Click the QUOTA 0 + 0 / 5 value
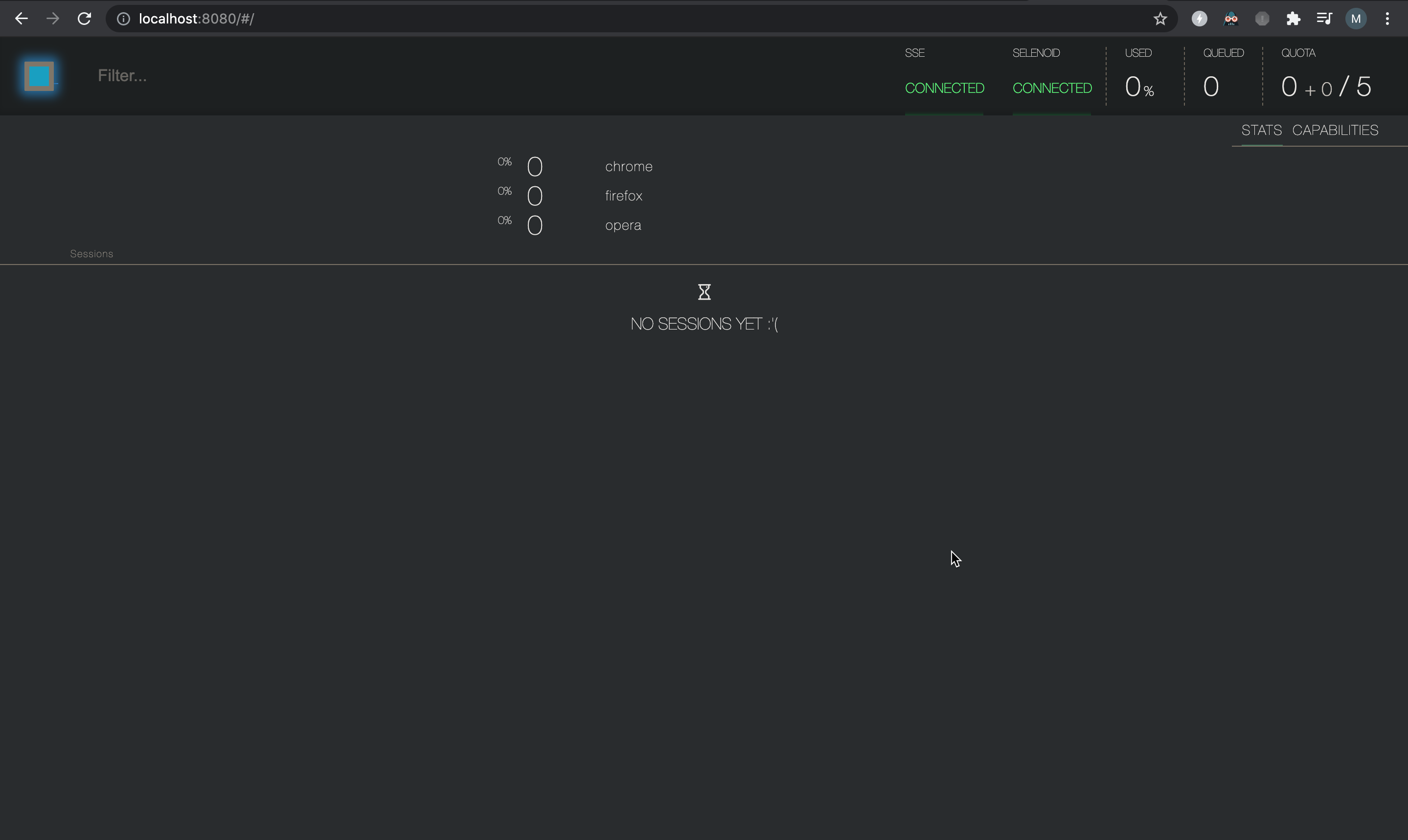The height and width of the screenshot is (840, 1408). click(x=1326, y=87)
